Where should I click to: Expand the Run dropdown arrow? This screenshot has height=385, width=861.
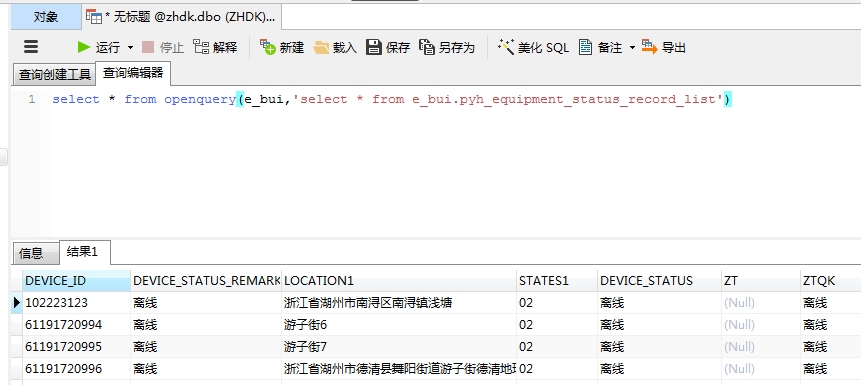[130, 48]
